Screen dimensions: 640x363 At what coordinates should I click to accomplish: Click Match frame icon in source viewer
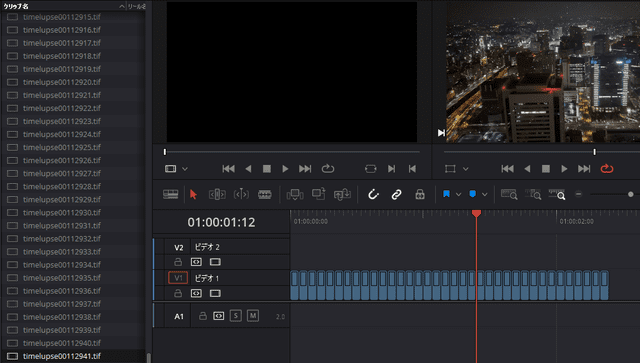[x=371, y=169]
